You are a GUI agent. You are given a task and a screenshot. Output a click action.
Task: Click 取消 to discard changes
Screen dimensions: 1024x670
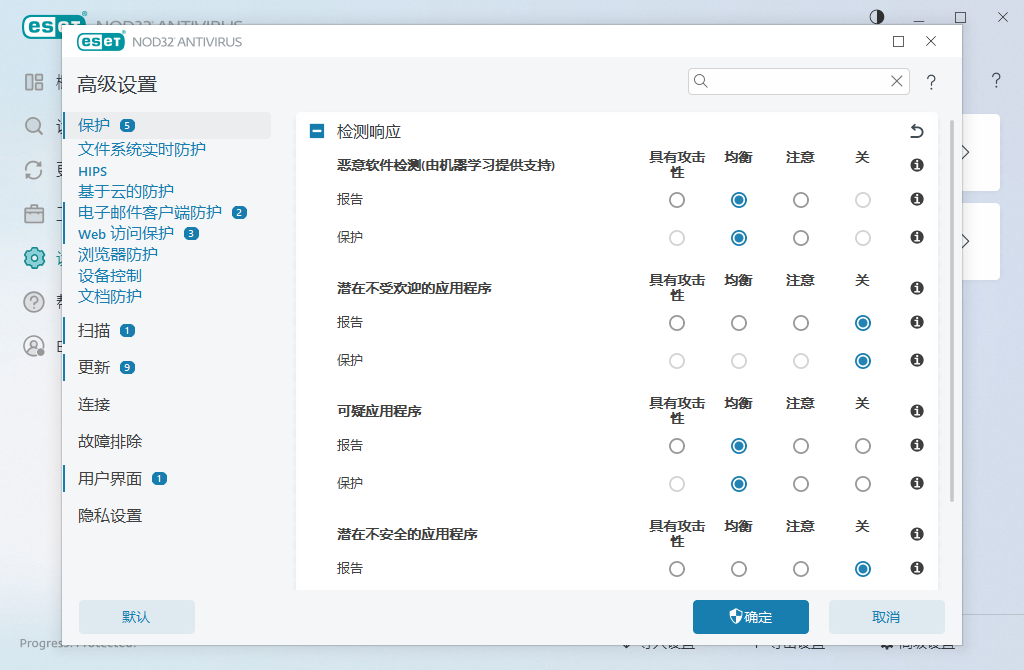point(886,617)
